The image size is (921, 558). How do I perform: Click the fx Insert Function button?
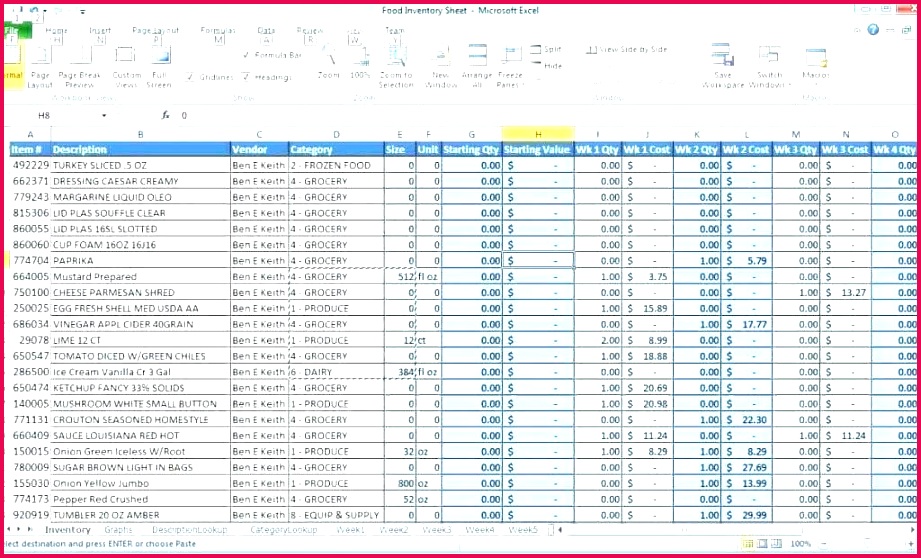166,116
